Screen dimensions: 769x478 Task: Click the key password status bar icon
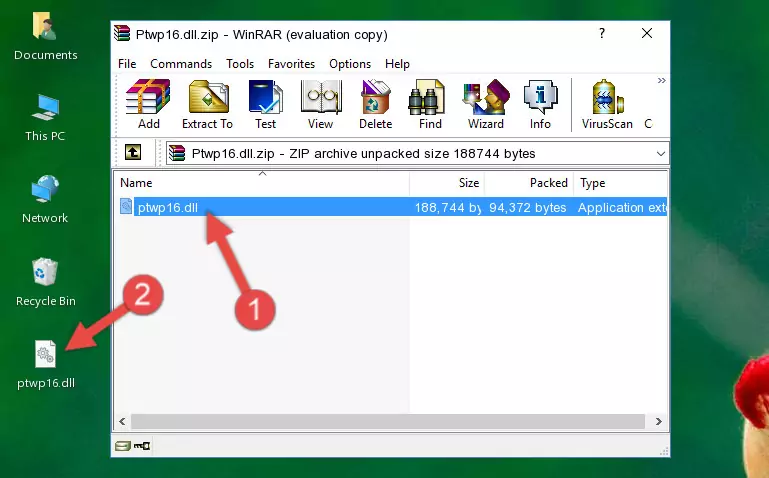pos(142,446)
